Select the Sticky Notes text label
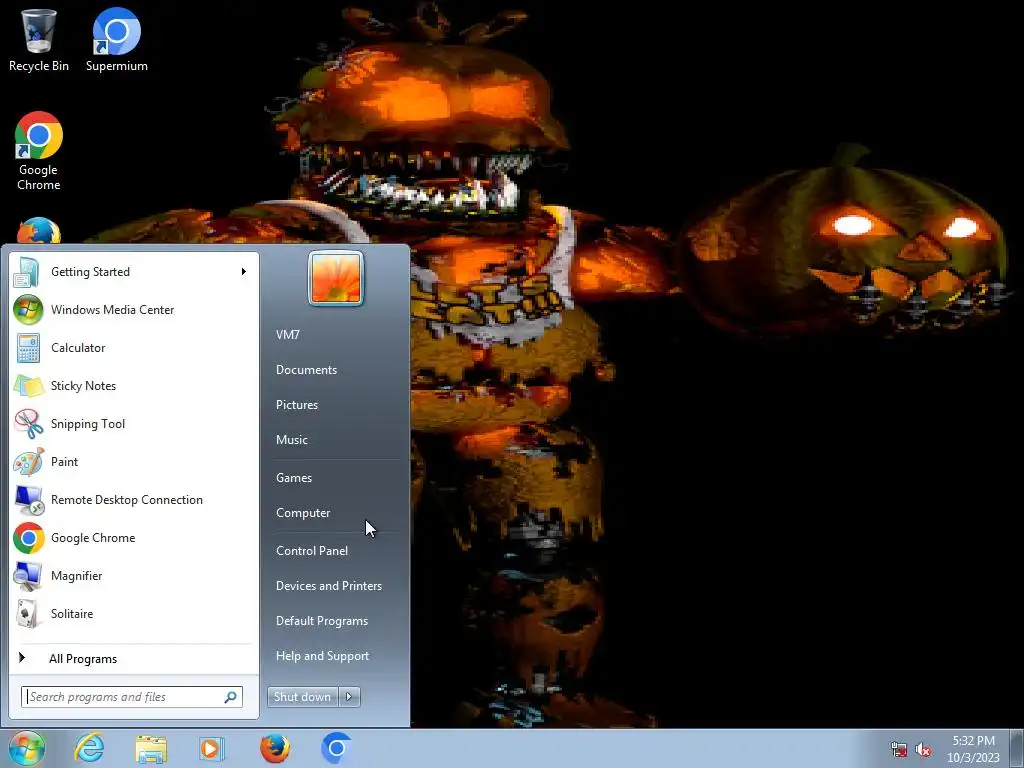Viewport: 1024px width, 768px height. [x=84, y=386]
